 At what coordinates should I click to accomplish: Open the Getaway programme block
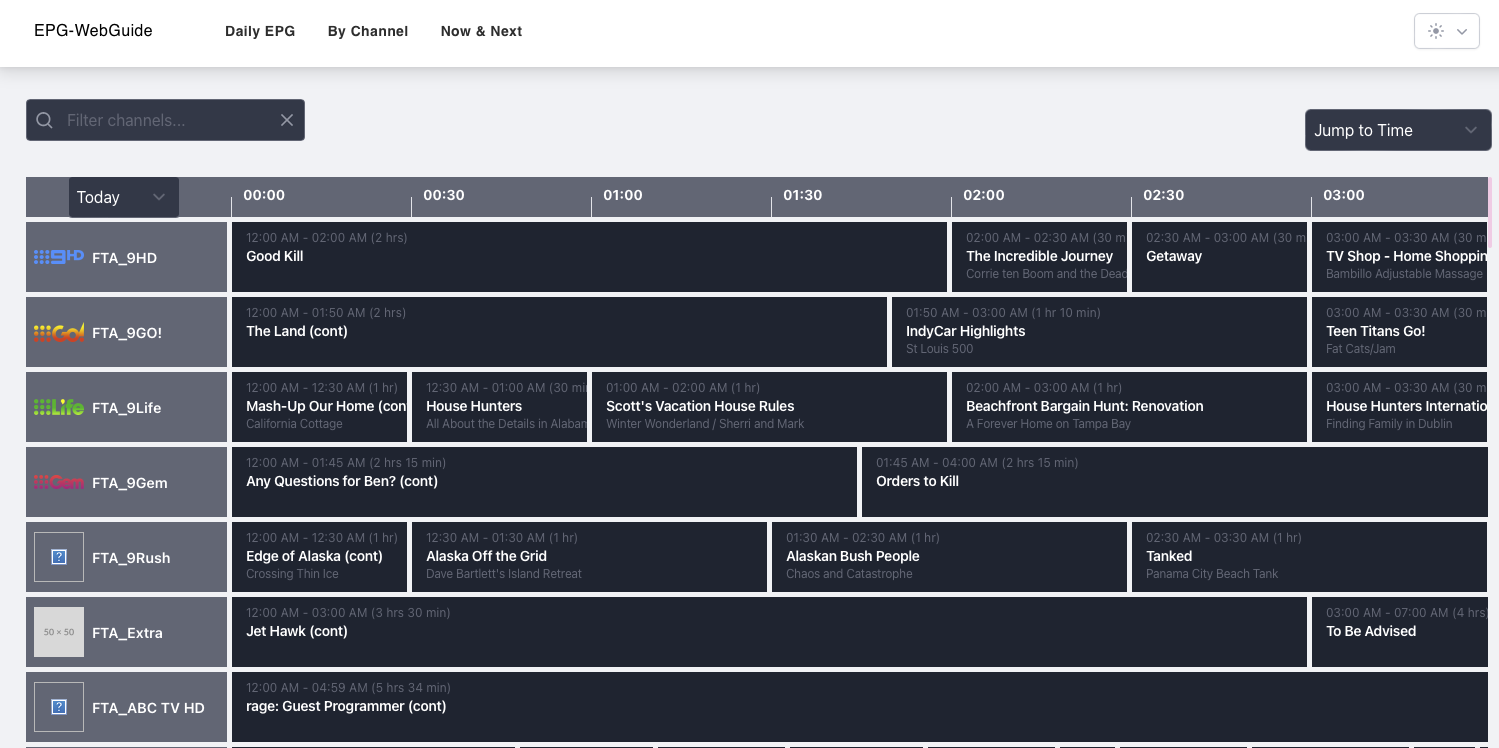1219,257
